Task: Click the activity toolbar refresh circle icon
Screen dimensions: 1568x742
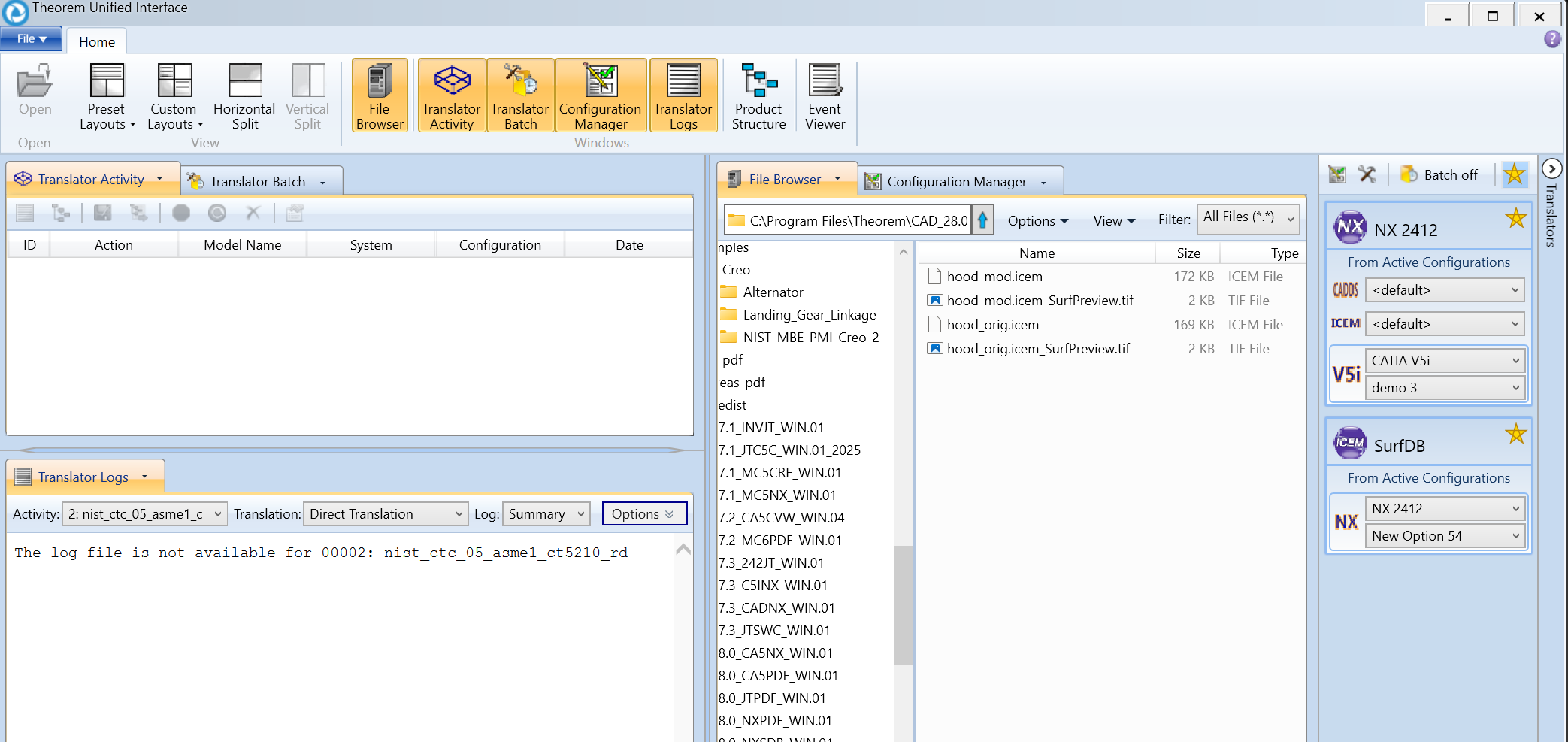Action: tap(217, 213)
